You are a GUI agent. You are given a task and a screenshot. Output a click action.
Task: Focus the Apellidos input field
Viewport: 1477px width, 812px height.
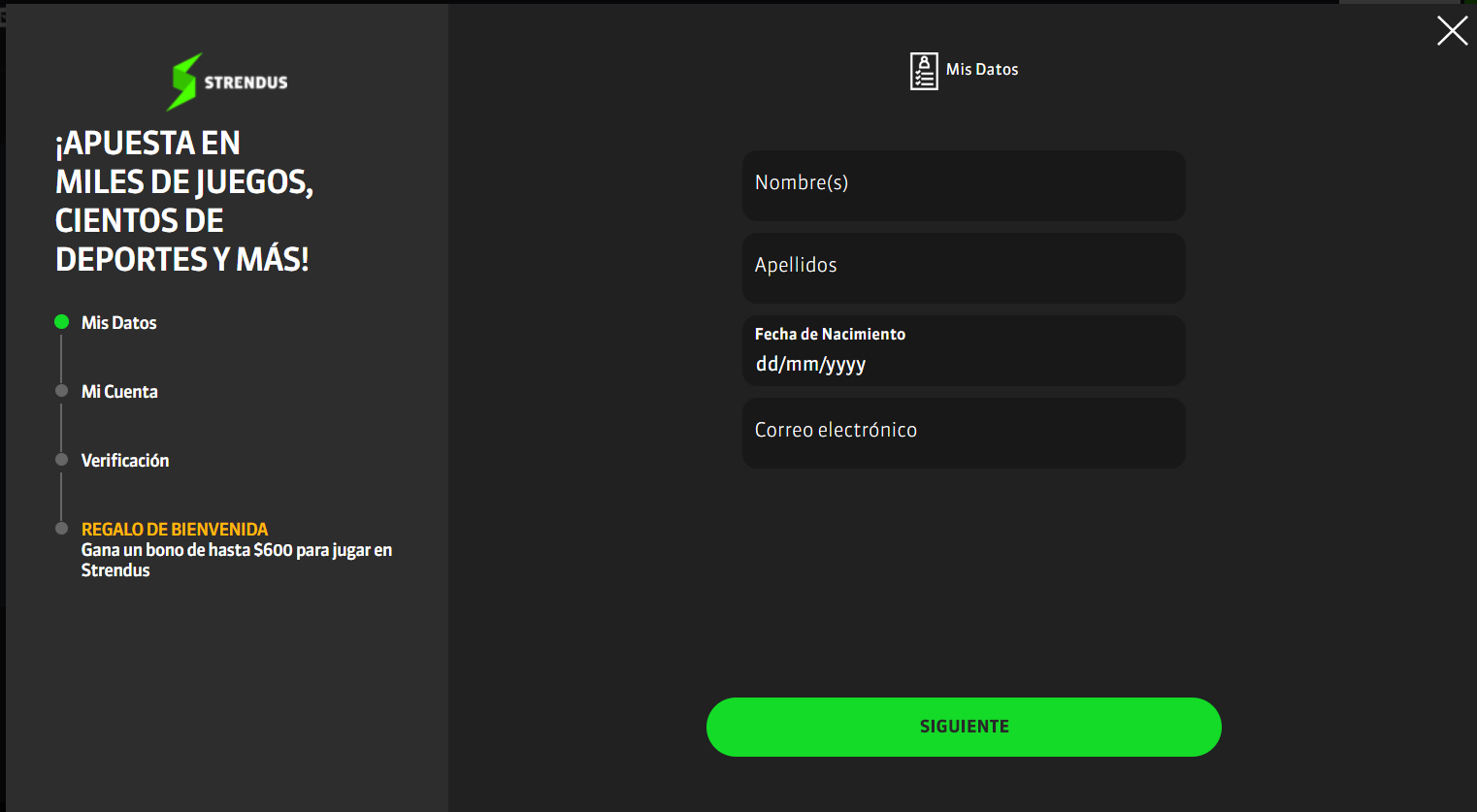click(964, 268)
